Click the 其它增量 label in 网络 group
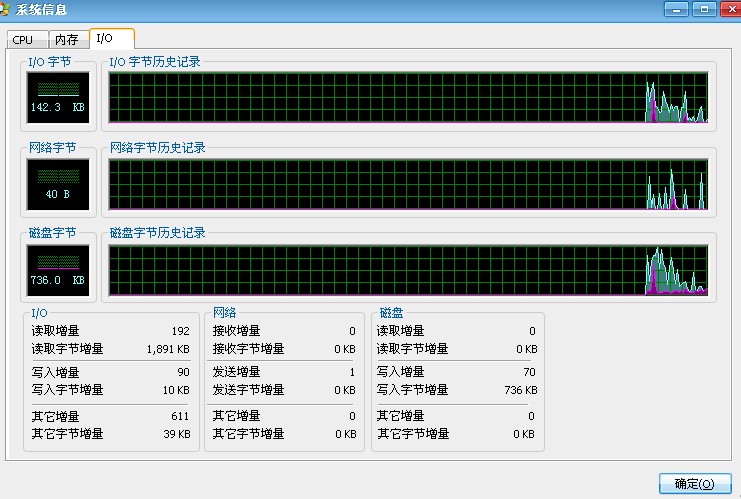The width and height of the screenshot is (741, 499). (x=236, y=416)
